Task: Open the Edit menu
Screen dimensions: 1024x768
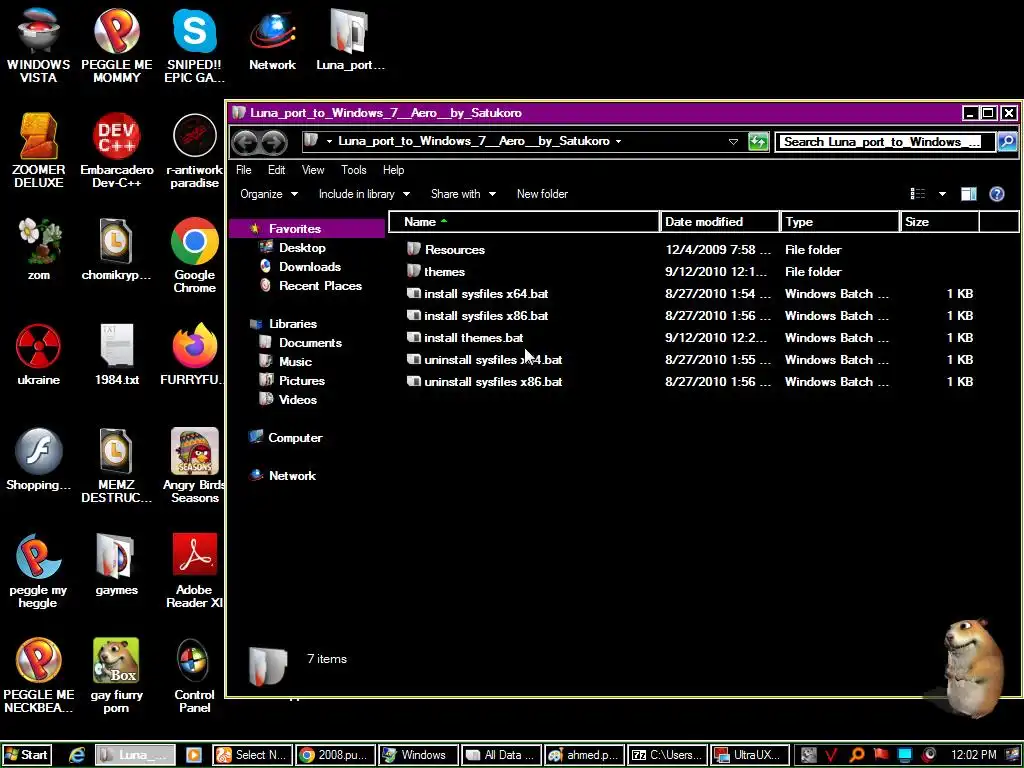Action: click(276, 170)
